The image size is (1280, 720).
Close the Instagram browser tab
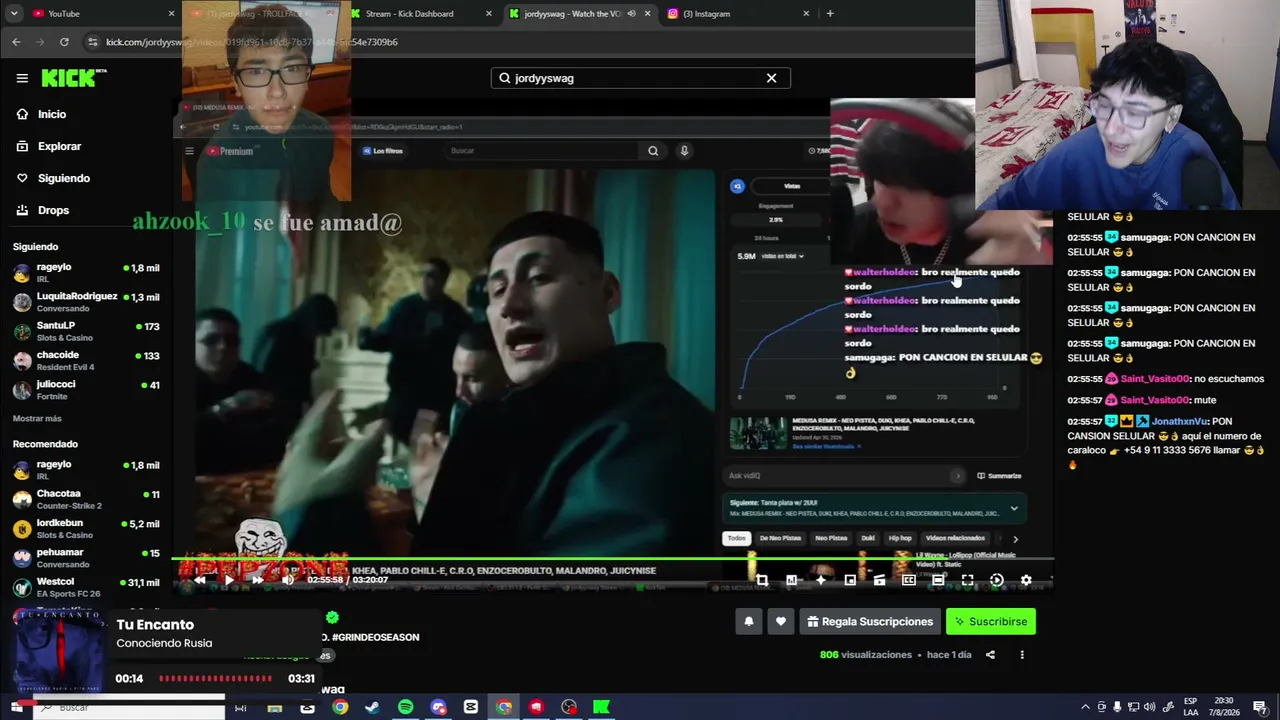tap(806, 14)
